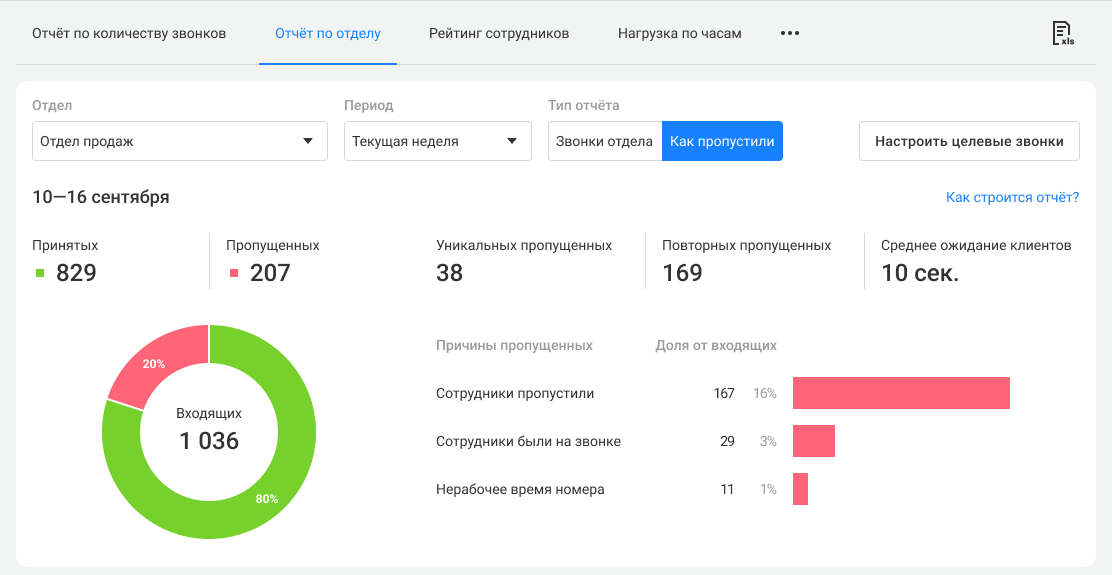This screenshot has height=575, width=1112.
Task: Open the 'Отдел продаж' department dropdown
Action: 180,141
